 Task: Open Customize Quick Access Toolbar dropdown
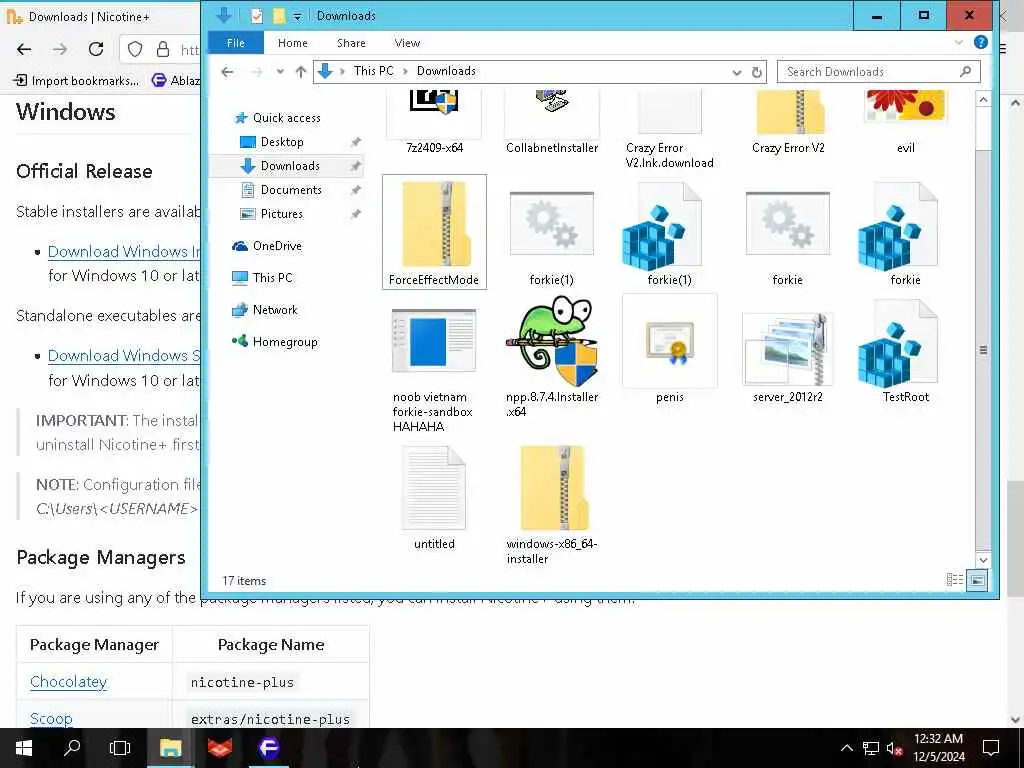click(297, 16)
